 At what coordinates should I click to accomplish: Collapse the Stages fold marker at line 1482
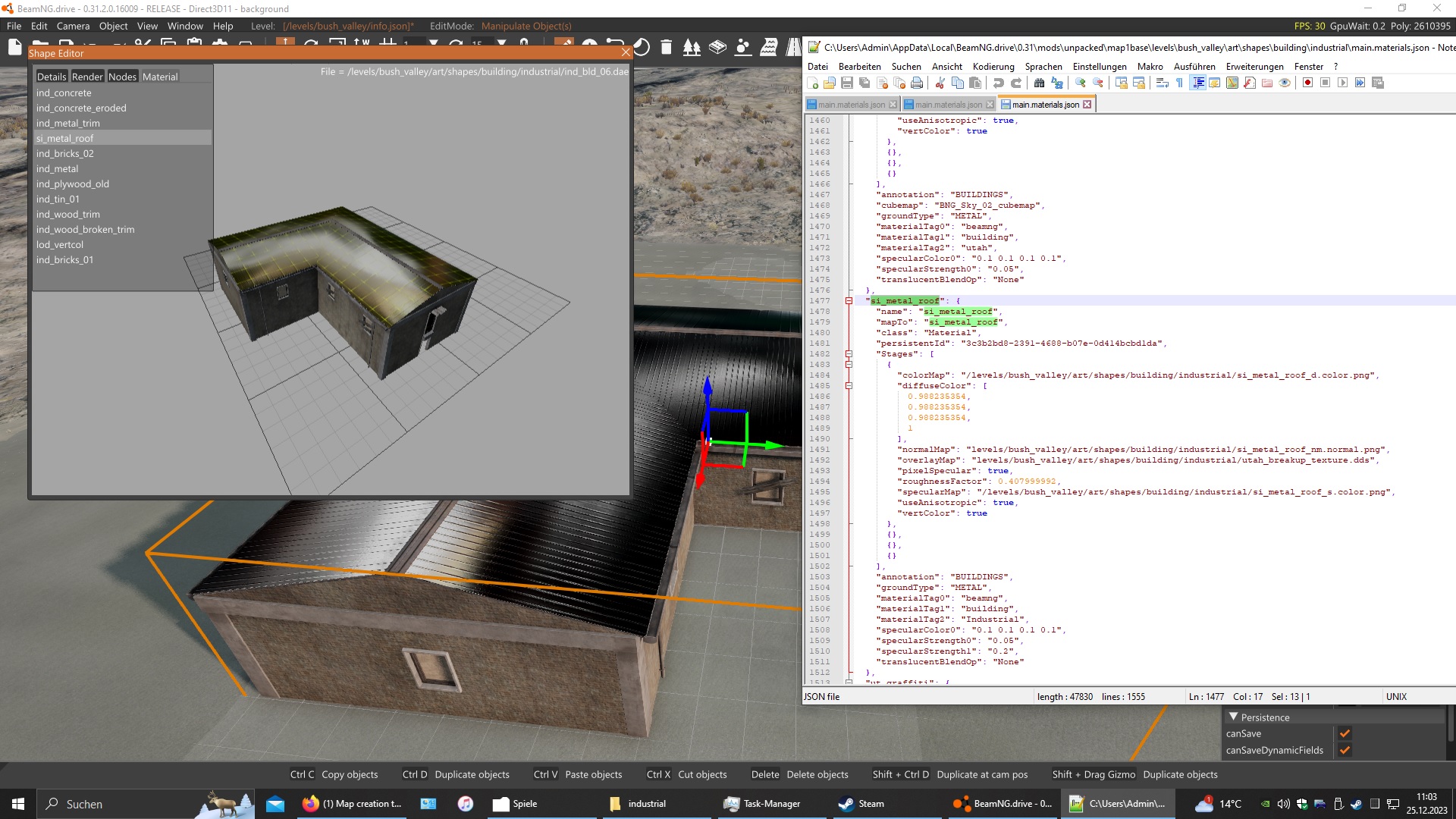coord(849,354)
